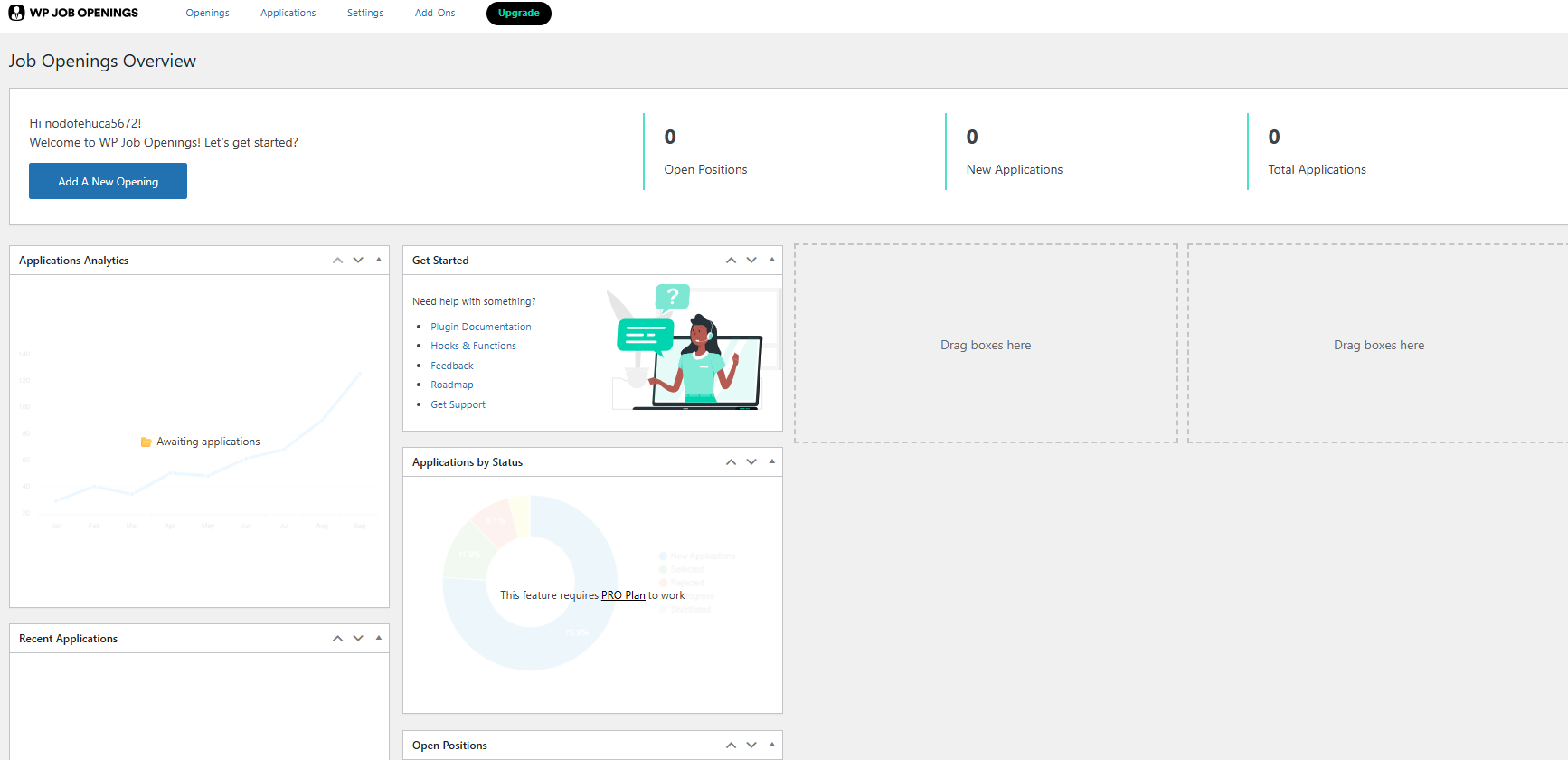Move Applications Analytics box down

click(358, 261)
